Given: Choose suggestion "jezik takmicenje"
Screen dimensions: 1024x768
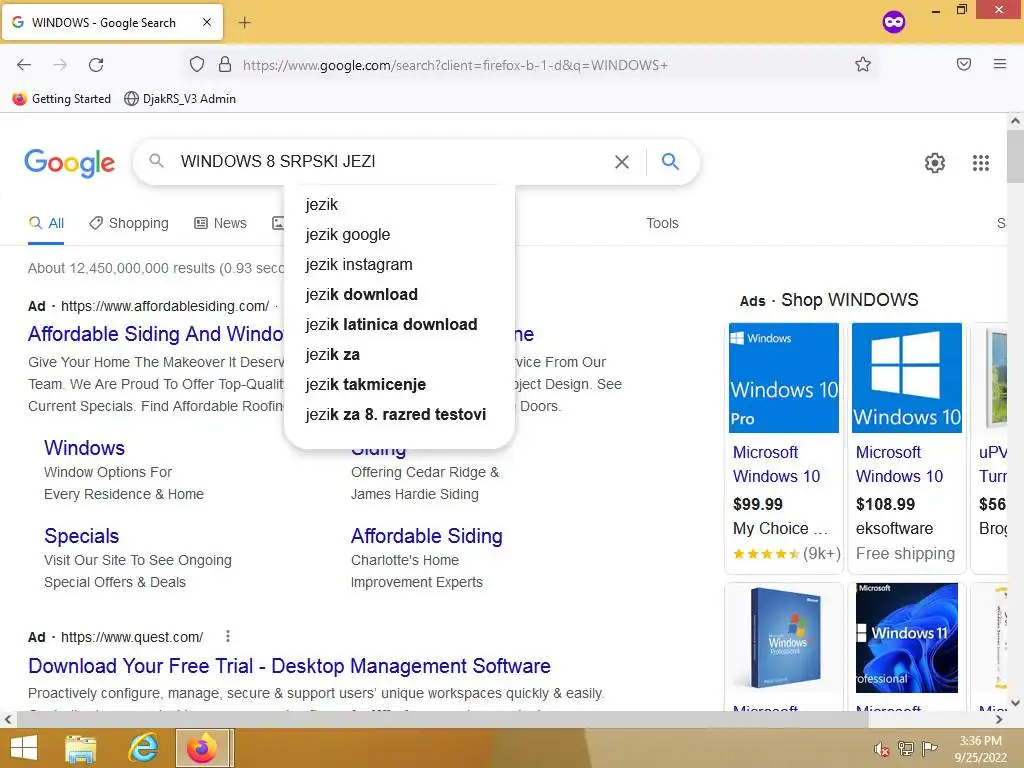Looking at the screenshot, I should pos(399,385).
